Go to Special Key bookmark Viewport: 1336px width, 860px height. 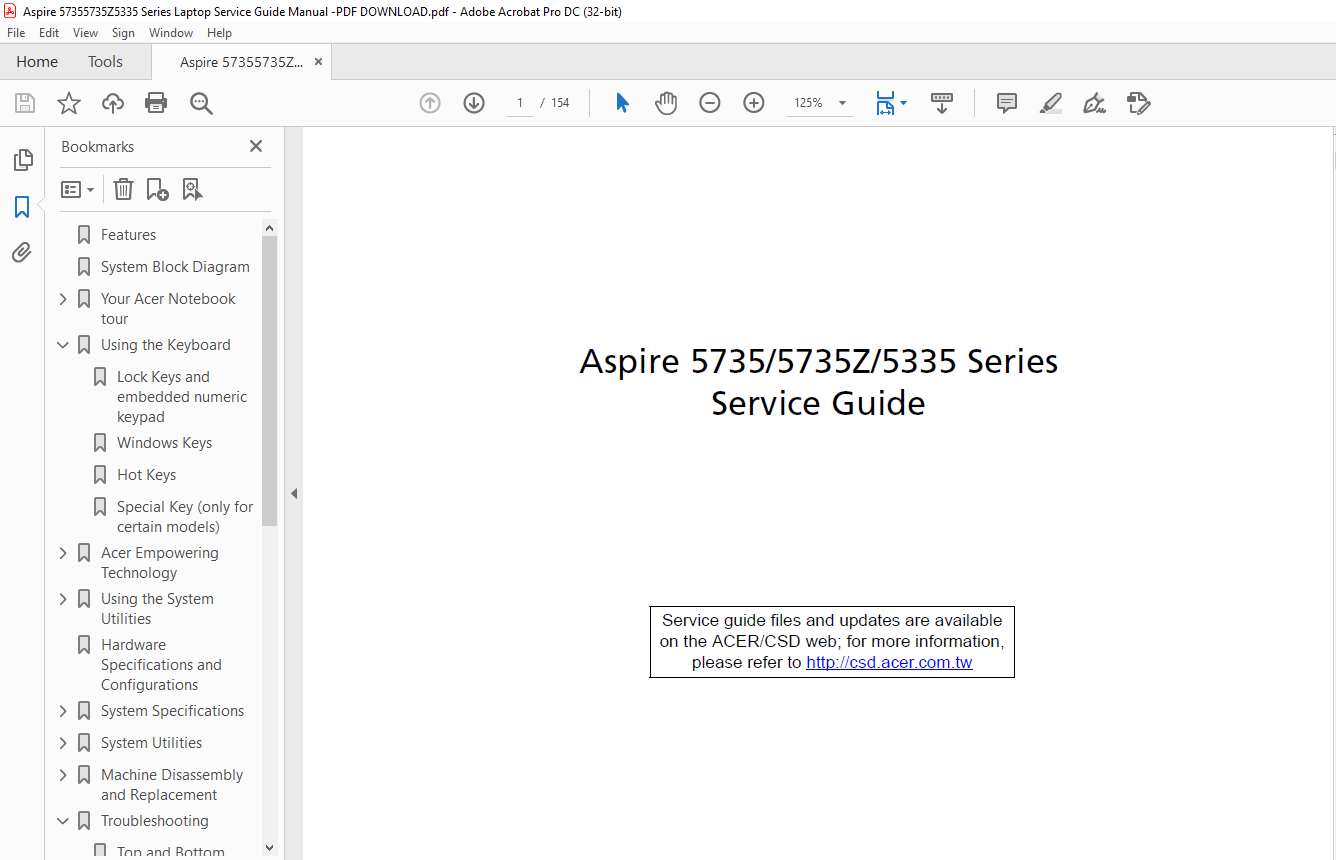pyautogui.click(x=184, y=517)
